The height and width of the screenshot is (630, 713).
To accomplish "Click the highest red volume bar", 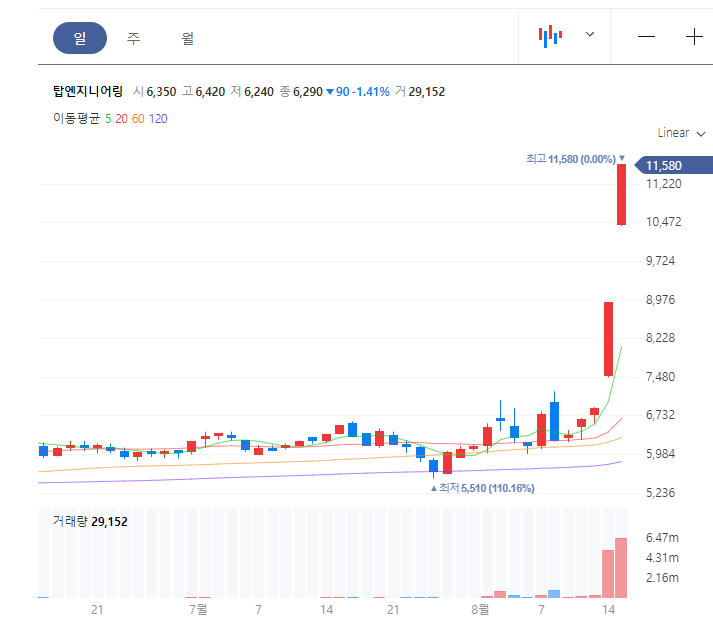I will click(x=621, y=568).
